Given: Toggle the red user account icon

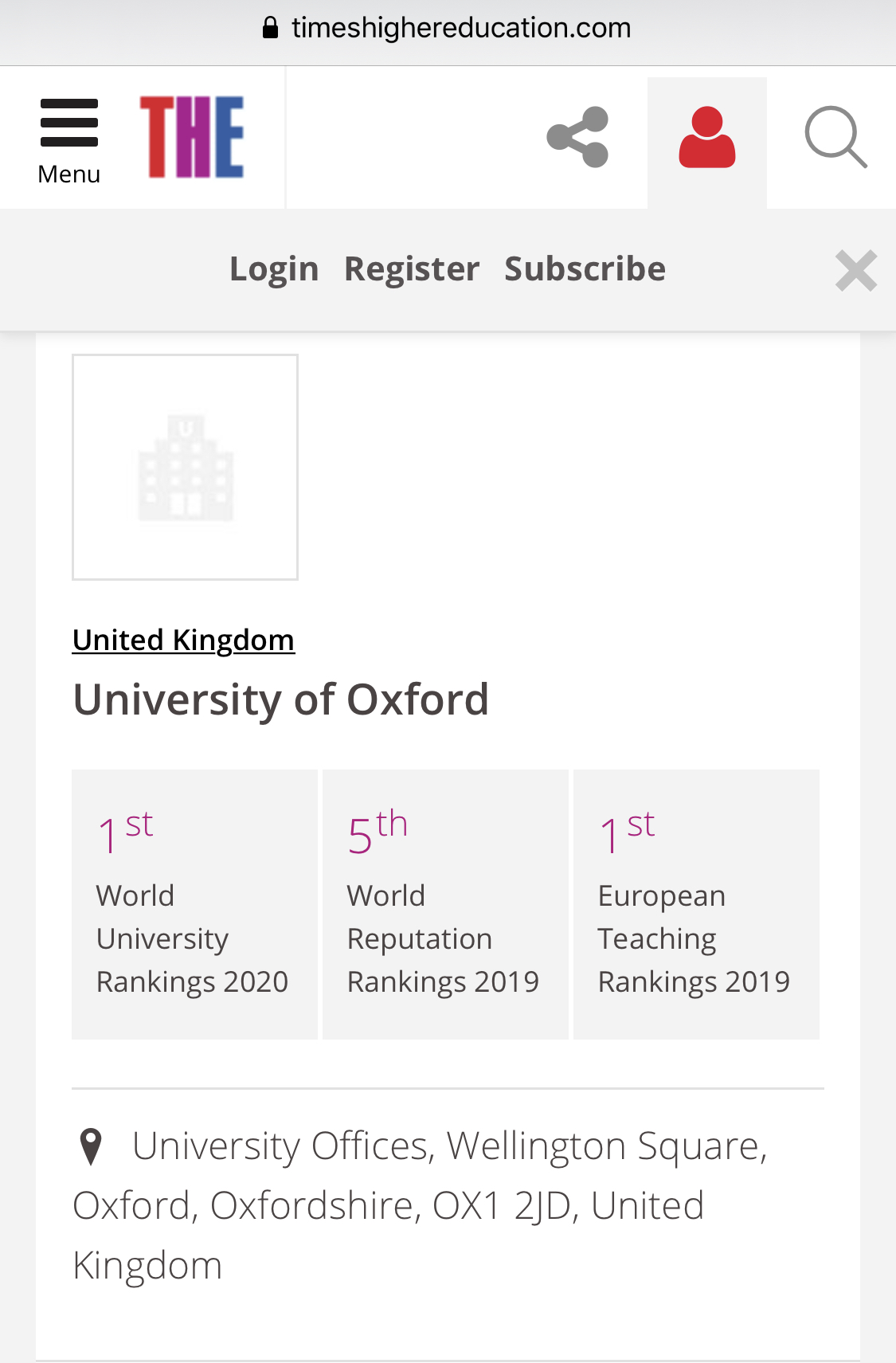Looking at the screenshot, I should point(706,139).
